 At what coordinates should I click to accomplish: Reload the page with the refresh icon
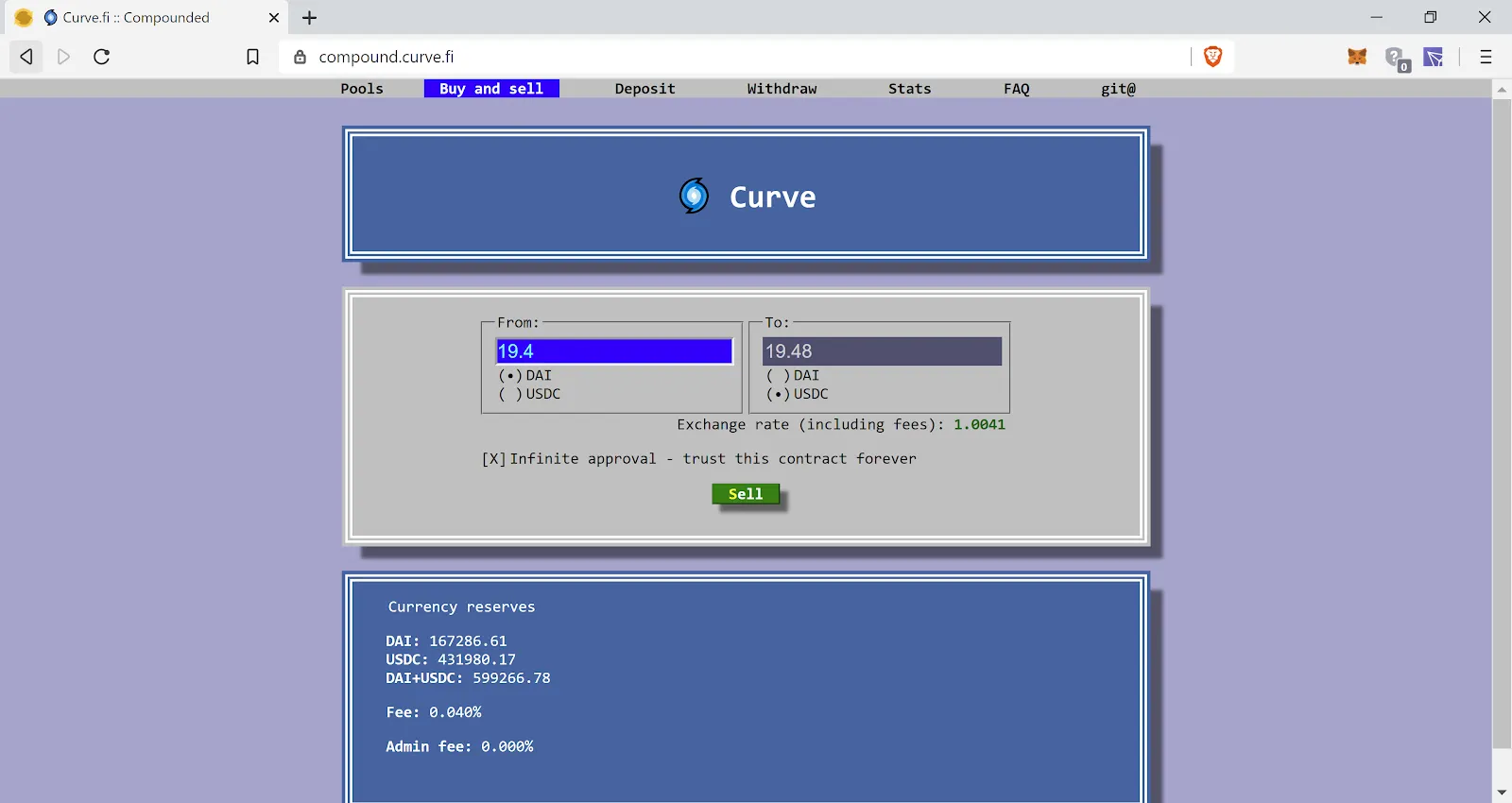tap(102, 57)
